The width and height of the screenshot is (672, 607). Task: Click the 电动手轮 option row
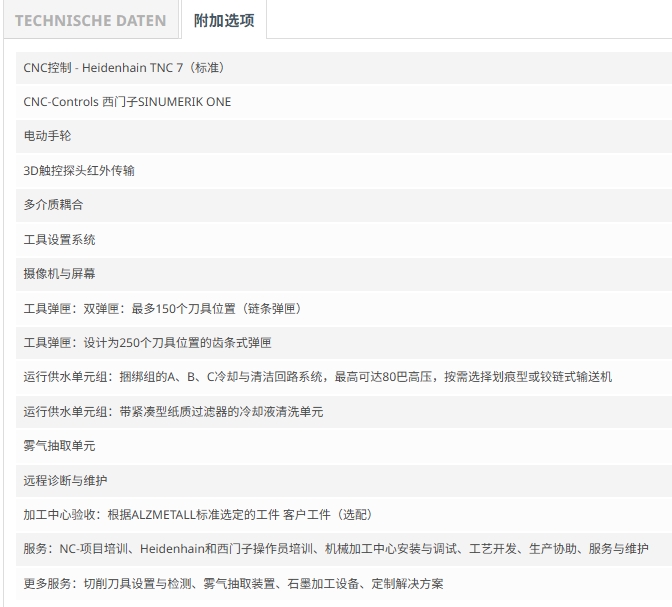coord(344,136)
